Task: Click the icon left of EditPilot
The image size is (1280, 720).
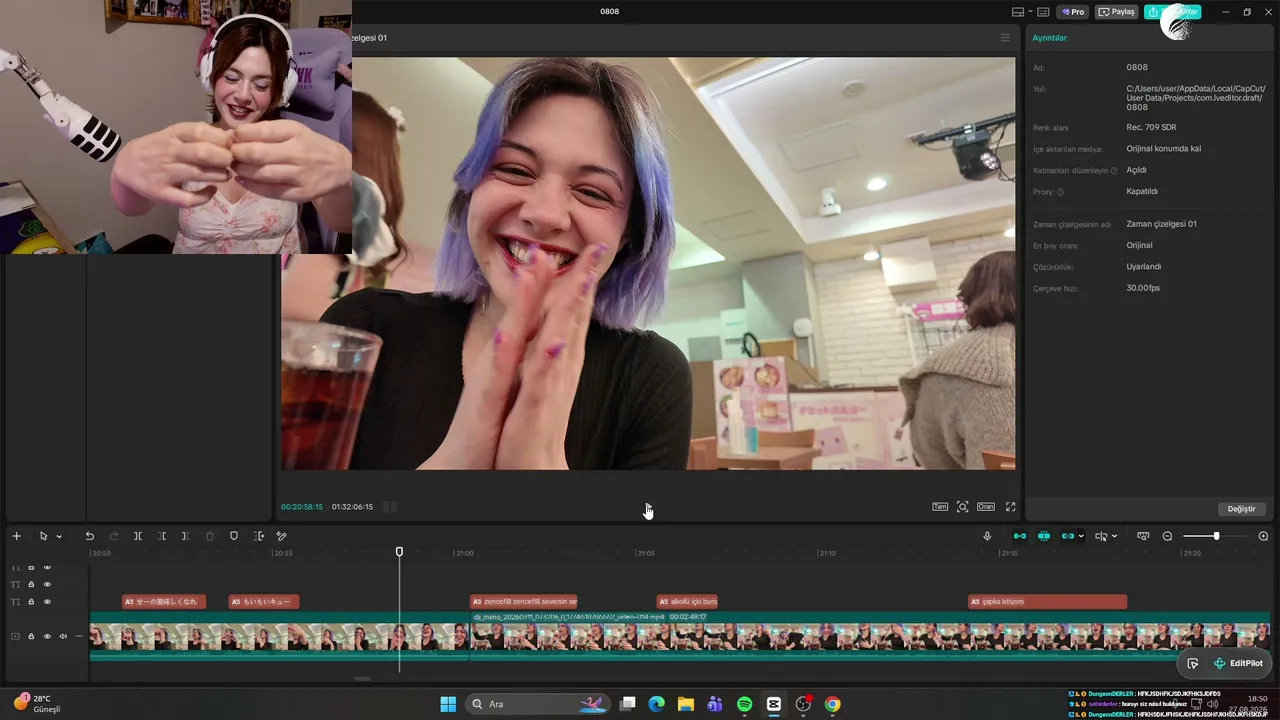Action: 1193,663
